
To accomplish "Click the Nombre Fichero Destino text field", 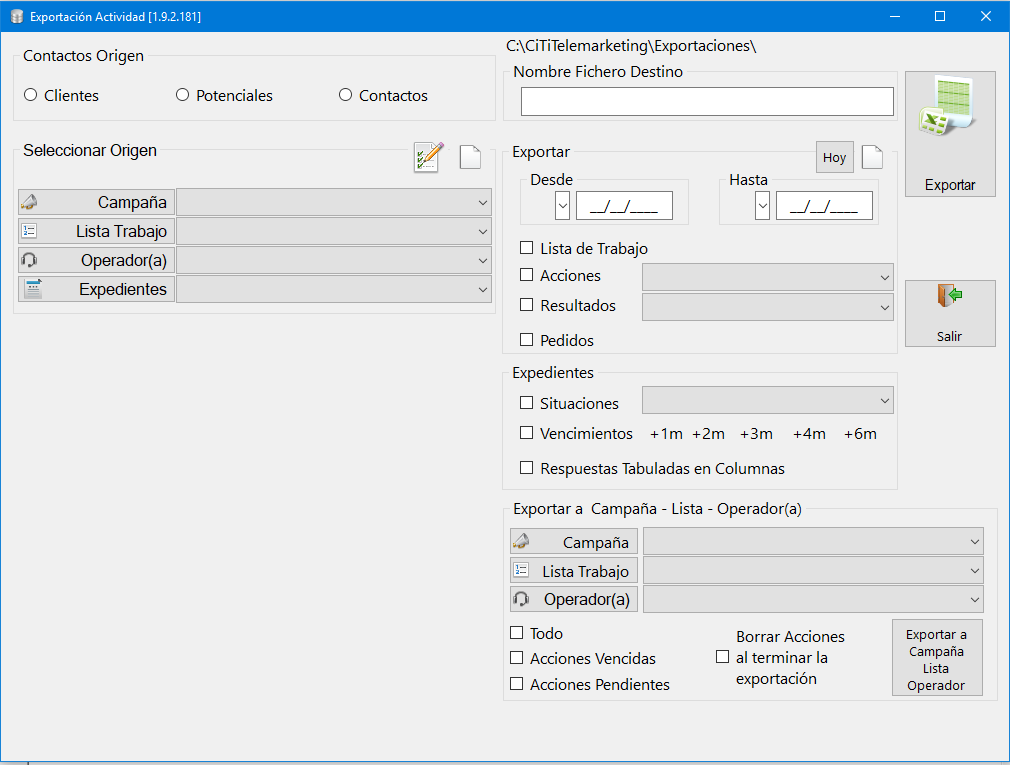I will (707, 101).
